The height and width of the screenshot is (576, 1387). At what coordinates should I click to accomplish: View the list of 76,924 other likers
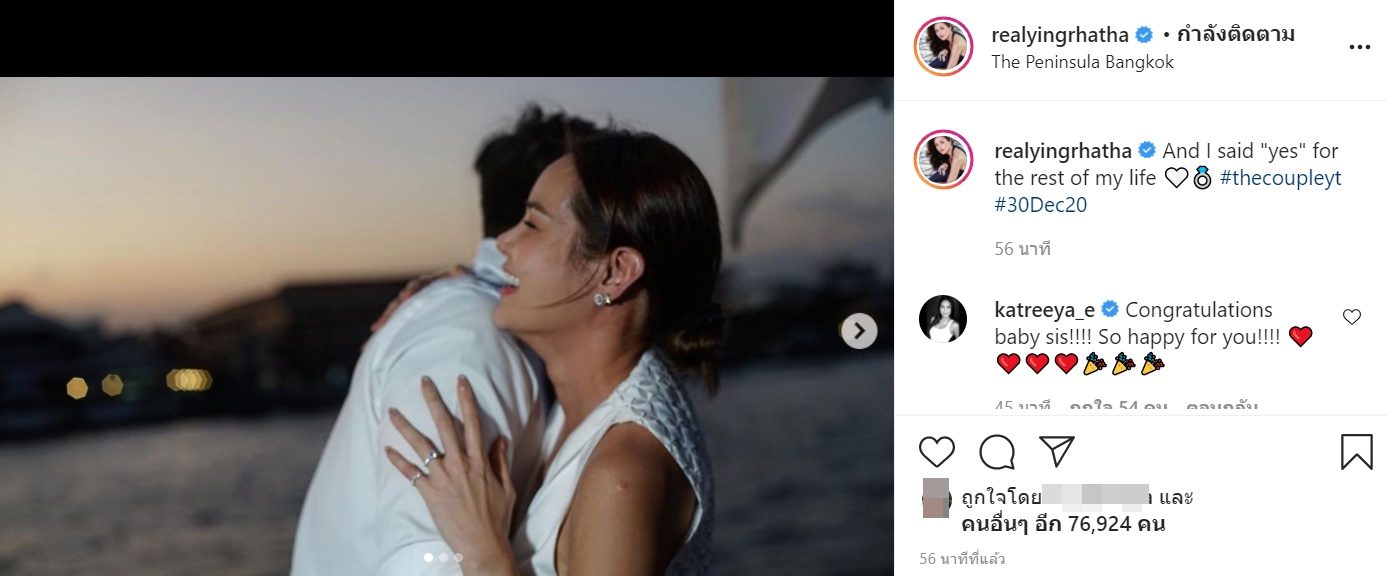[1063, 523]
